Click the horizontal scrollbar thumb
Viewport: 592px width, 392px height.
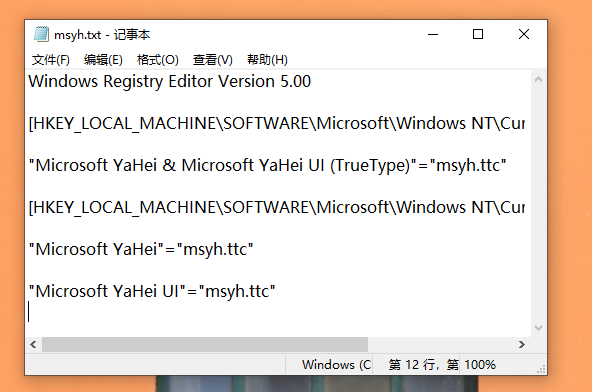[205, 344]
